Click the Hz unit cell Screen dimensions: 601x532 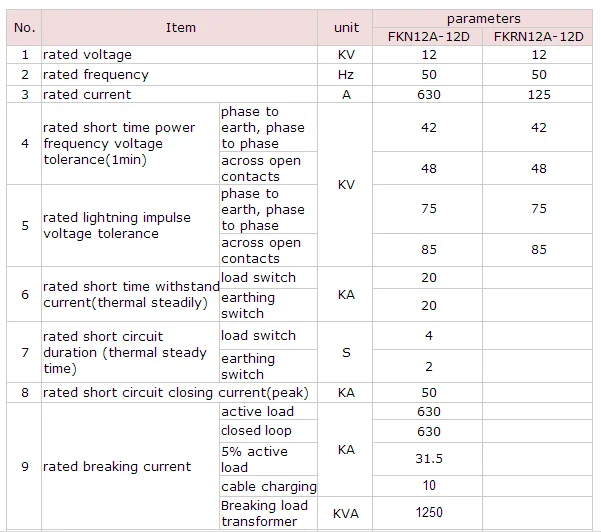(x=346, y=75)
